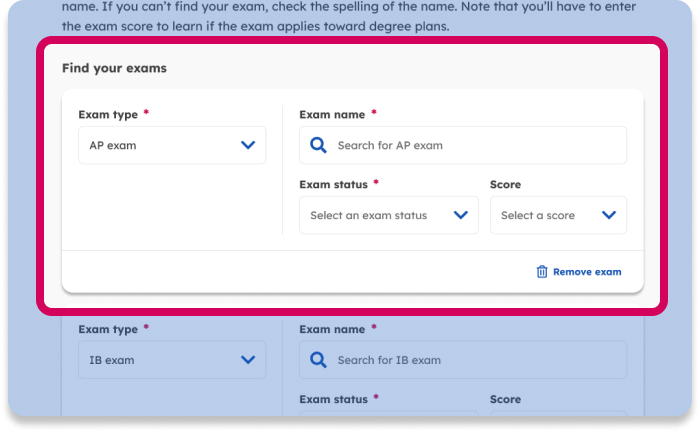Click the Exam type label above AP exam

pos(108,115)
